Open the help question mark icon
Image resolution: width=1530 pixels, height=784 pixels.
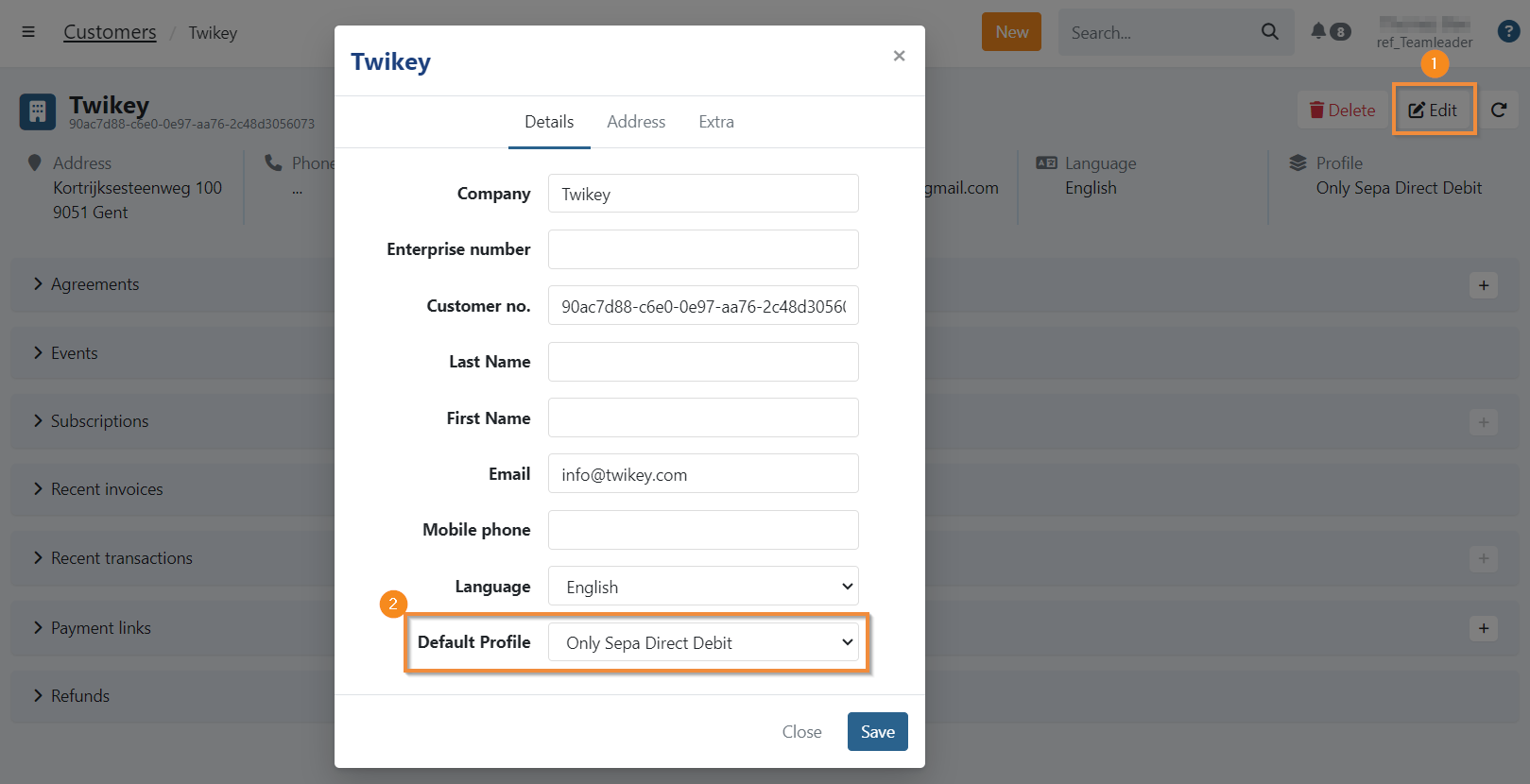[x=1508, y=31]
